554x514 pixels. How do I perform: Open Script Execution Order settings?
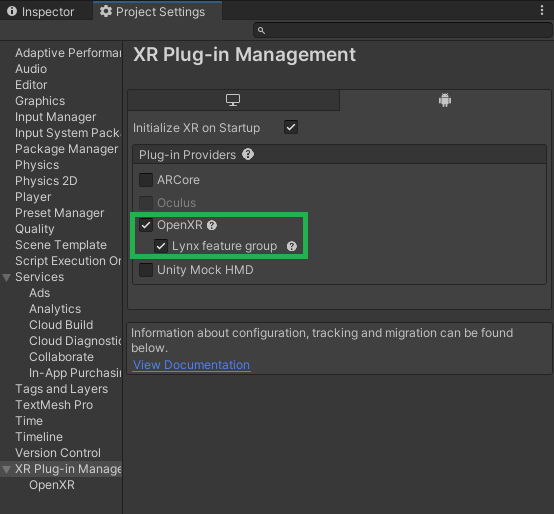click(x=68, y=261)
